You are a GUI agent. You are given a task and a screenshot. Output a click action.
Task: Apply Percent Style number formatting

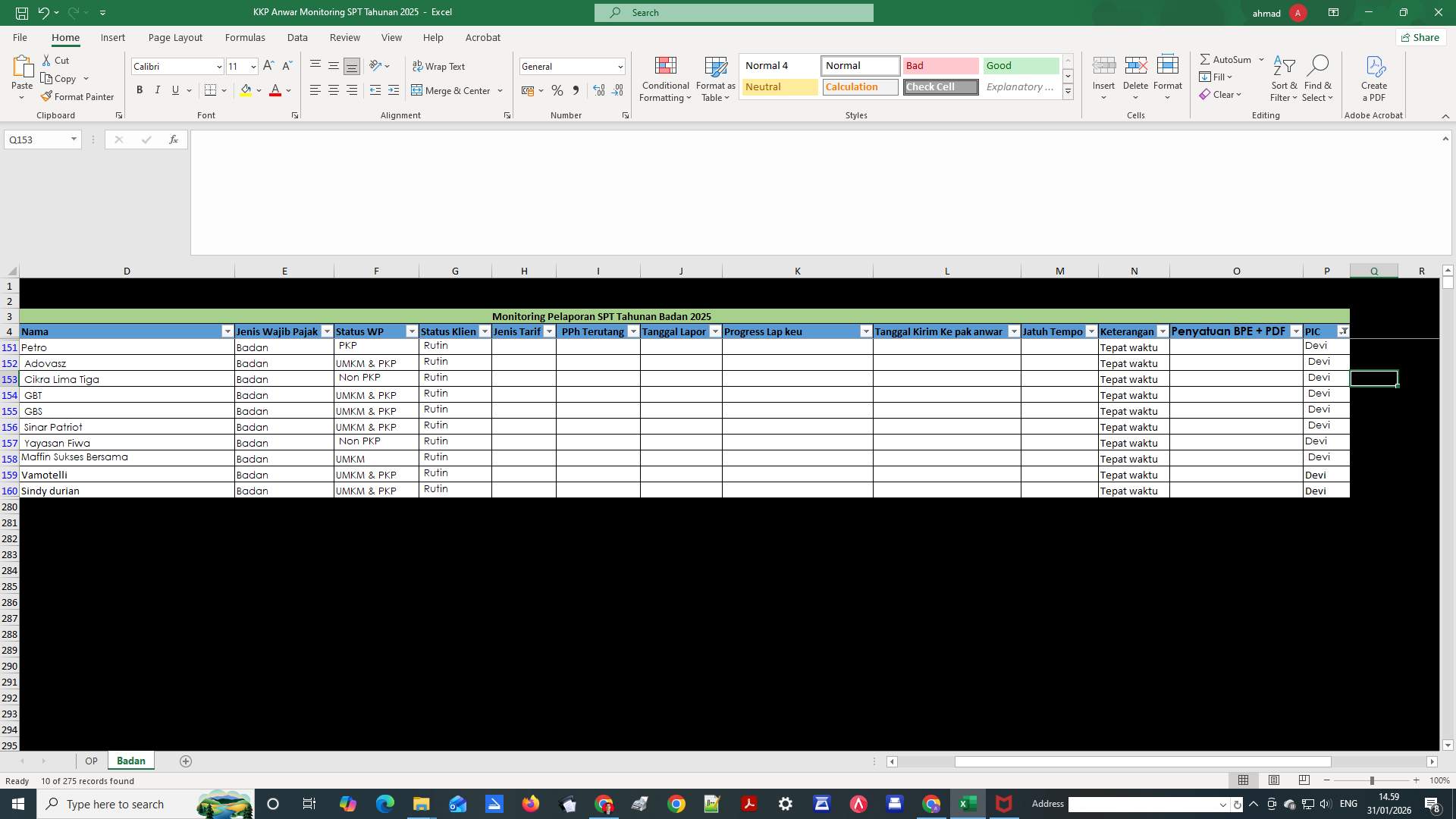tap(557, 90)
